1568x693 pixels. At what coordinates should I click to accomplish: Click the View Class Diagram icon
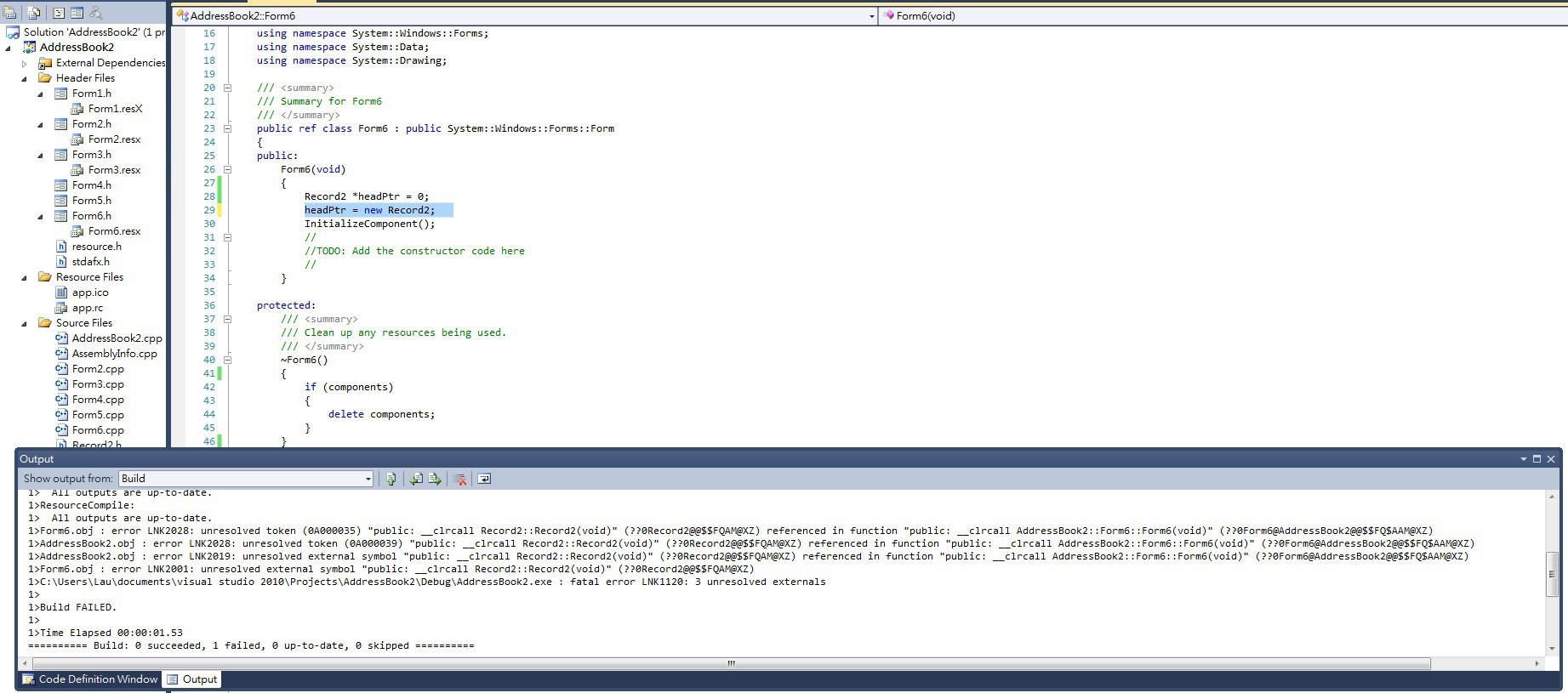(x=96, y=13)
